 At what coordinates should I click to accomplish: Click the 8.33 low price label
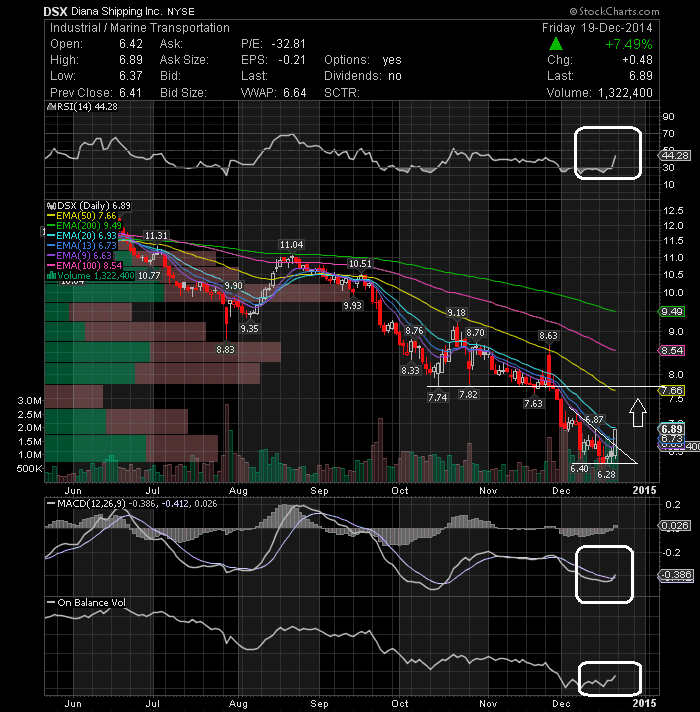click(x=410, y=371)
